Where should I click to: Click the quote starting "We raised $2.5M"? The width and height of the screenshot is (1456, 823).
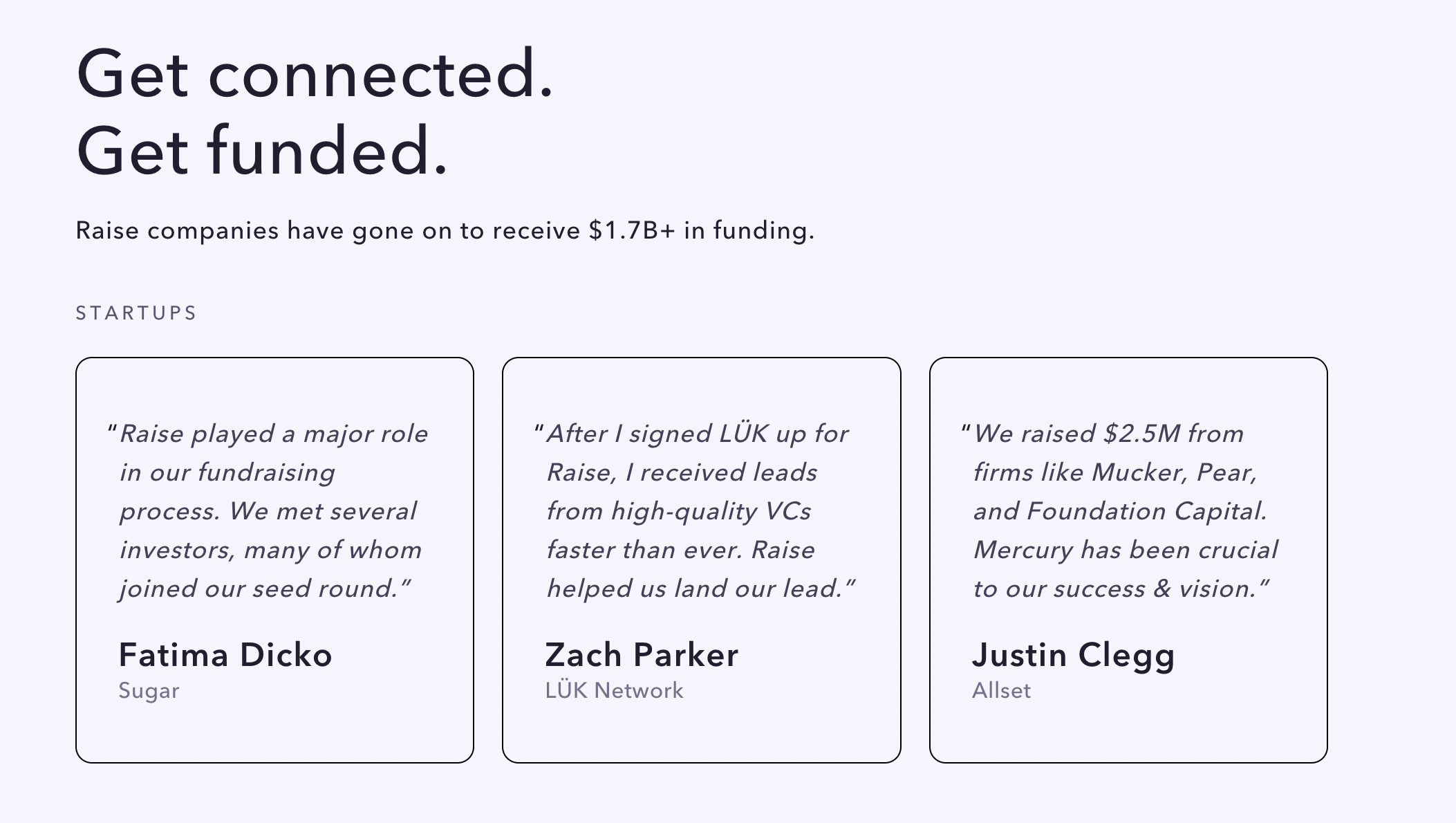1120,511
